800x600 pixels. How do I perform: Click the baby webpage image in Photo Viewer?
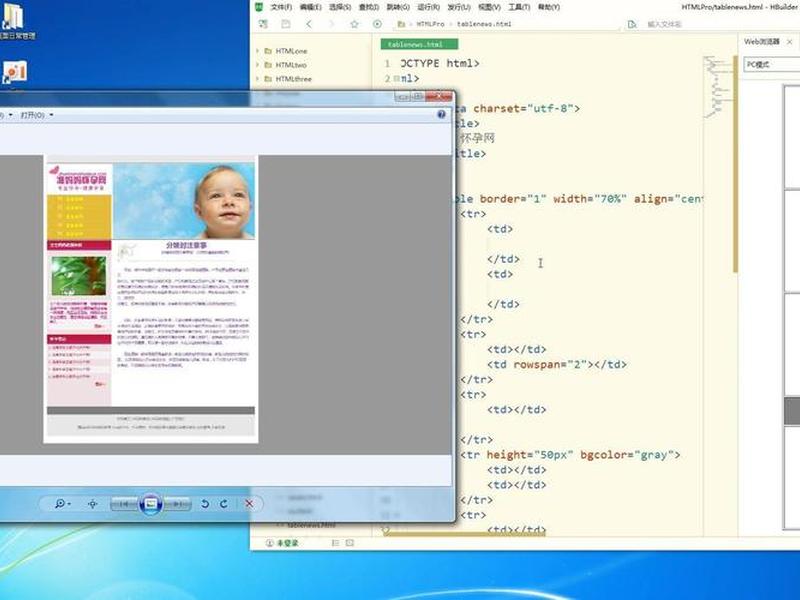point(151,299)
